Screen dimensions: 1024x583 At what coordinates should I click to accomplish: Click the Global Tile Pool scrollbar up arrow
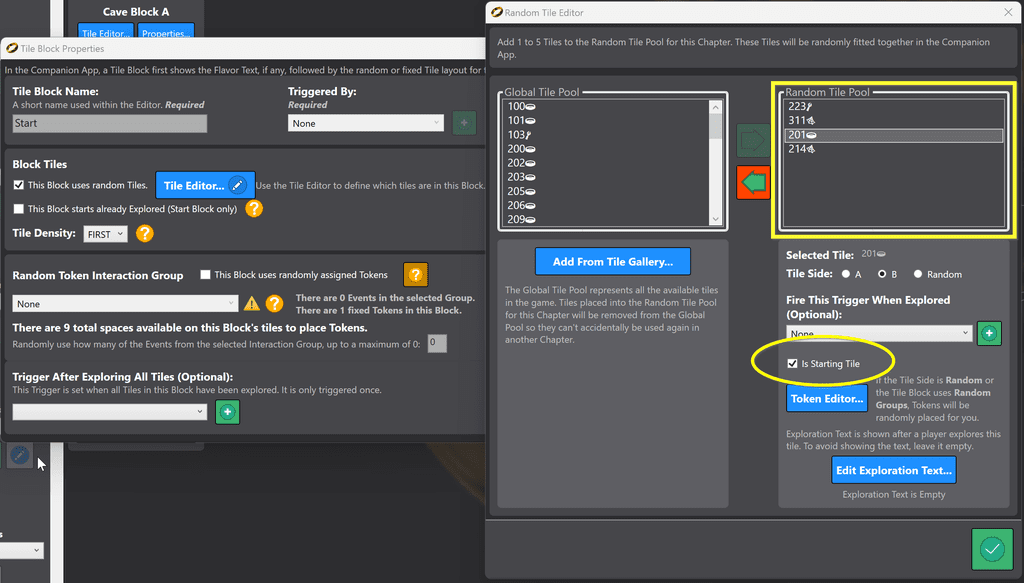pos(716,107)
